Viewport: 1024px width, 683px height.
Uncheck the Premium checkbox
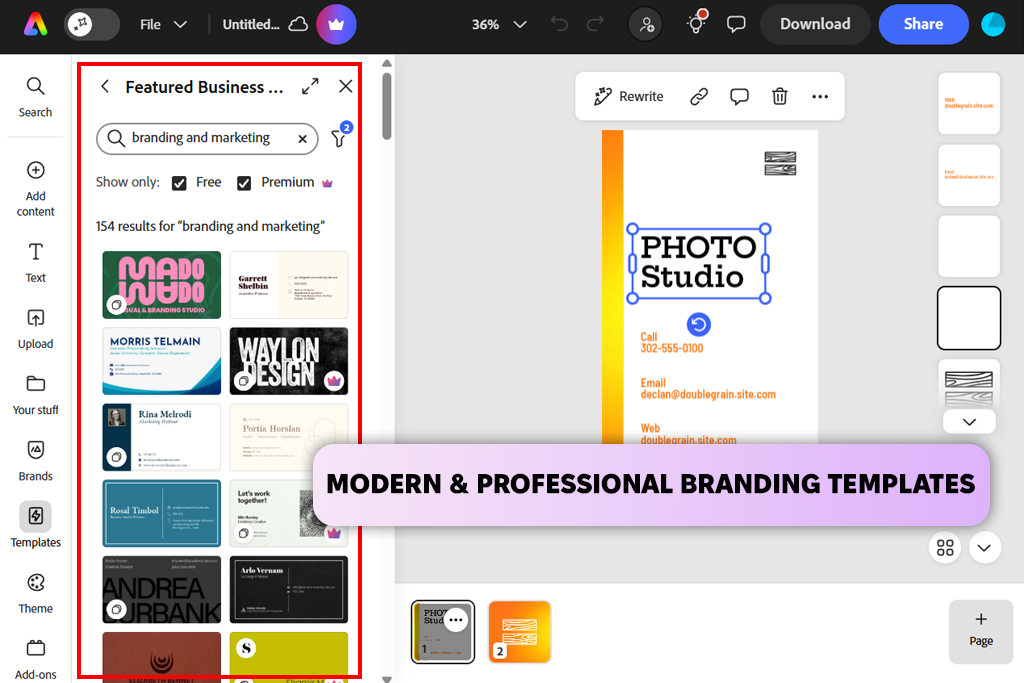244,183
